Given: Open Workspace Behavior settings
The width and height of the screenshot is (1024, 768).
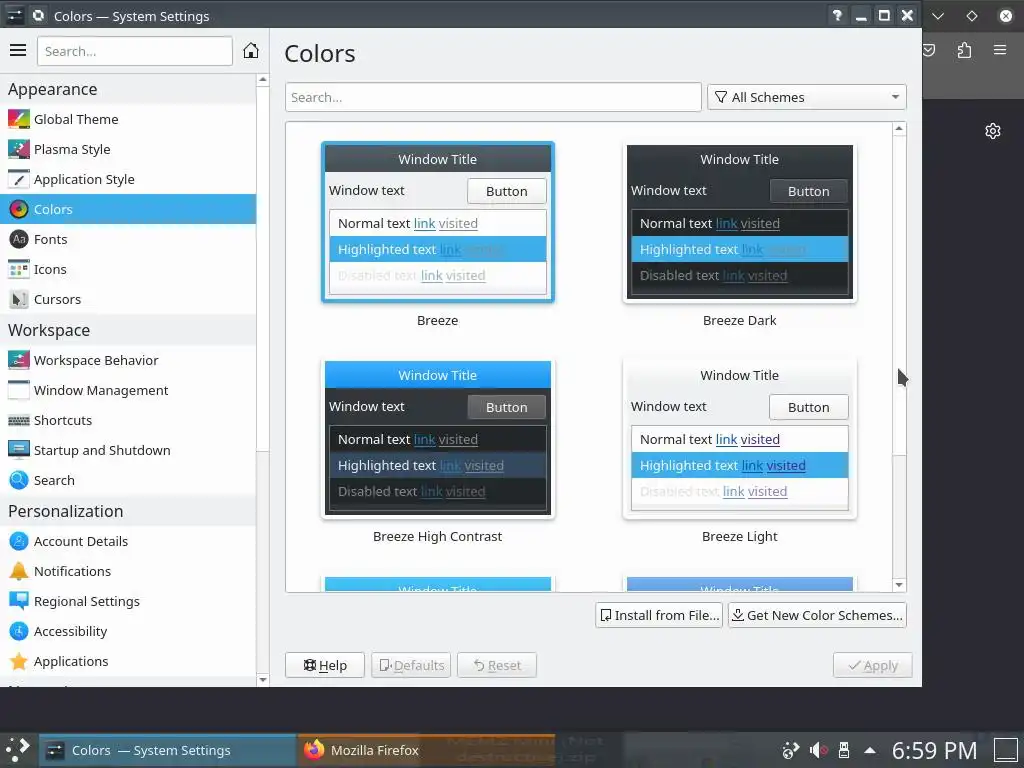Looking at the screenshot, I should [x=128, y=360].
